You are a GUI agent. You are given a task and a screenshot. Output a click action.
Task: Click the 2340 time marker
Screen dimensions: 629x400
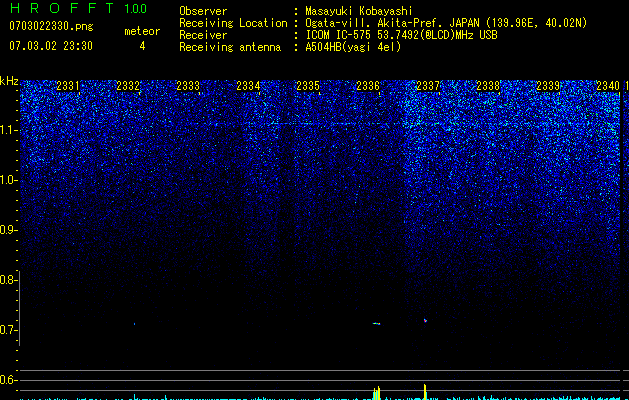(x=608, y=86)
